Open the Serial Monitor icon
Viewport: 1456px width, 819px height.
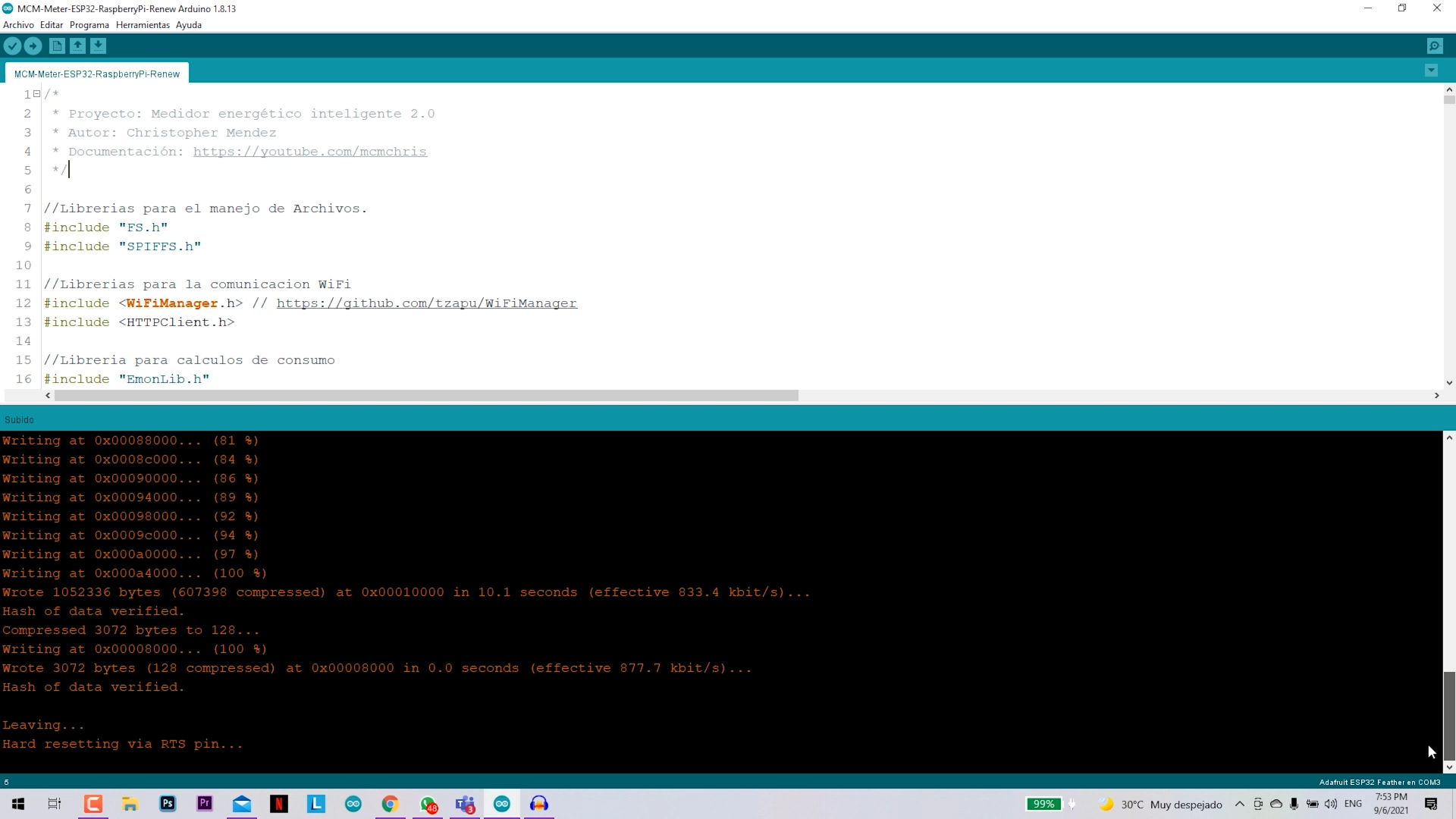[x=1435, y=46]
